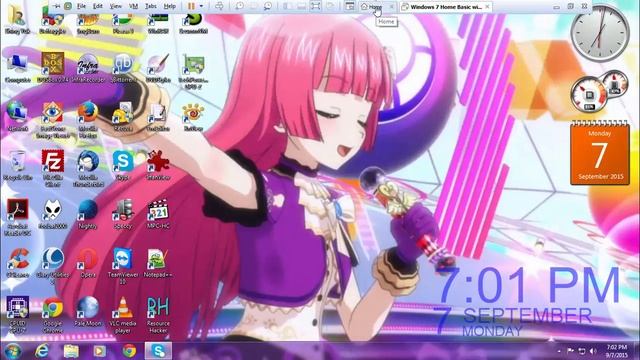Open the TeamViewer 10 shortcut

123,266
